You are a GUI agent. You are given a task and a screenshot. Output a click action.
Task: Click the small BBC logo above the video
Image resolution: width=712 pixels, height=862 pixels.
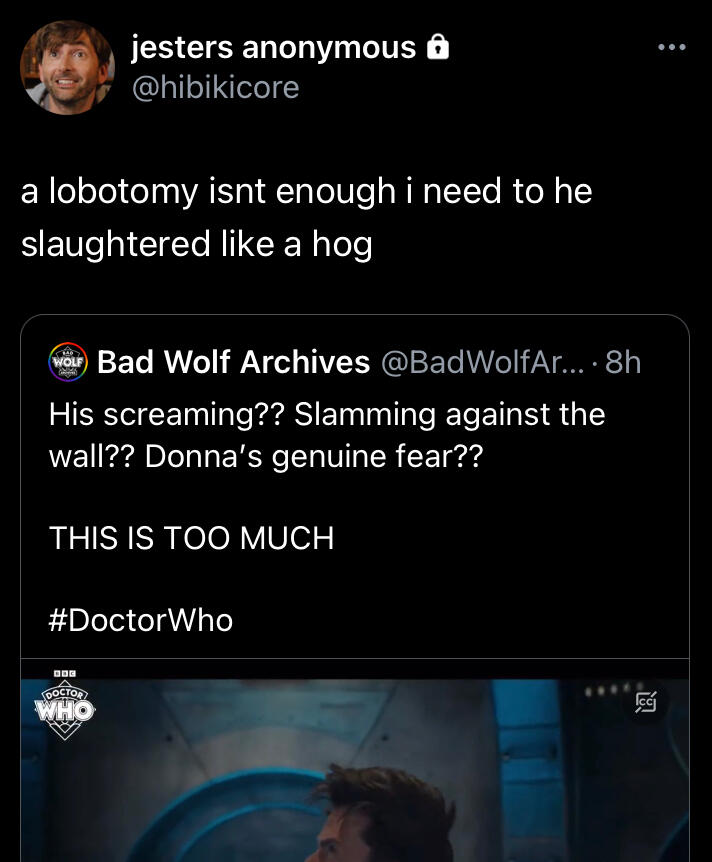(x=65, y=674)
